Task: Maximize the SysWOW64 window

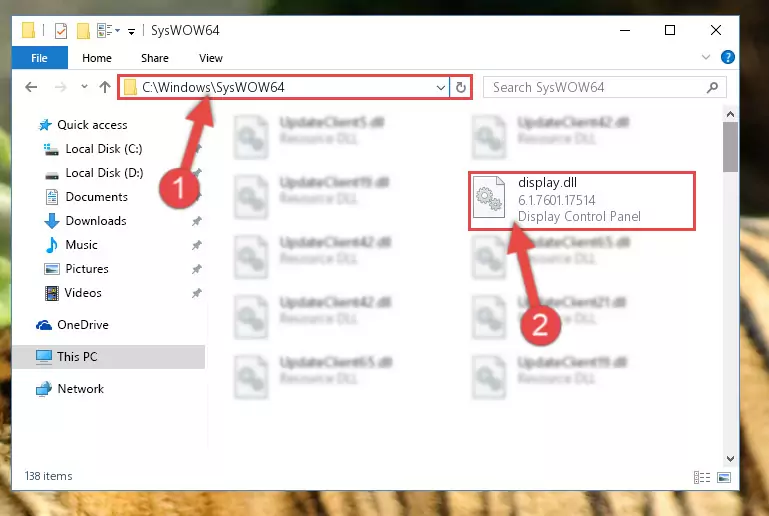Action: 670,30
